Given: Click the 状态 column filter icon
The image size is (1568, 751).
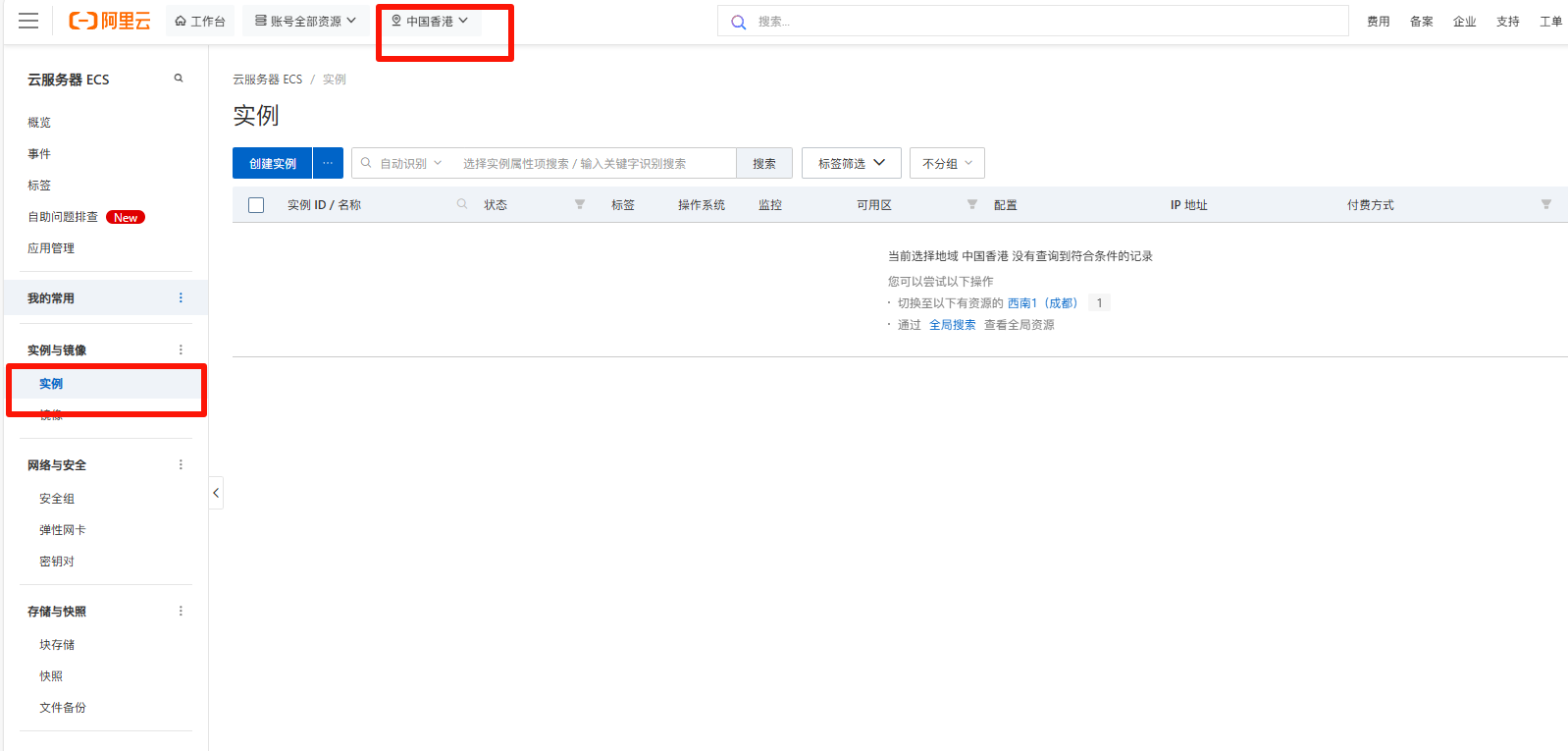Looking at the screenshot, I should pyautogui.click(x=580, y=204).
